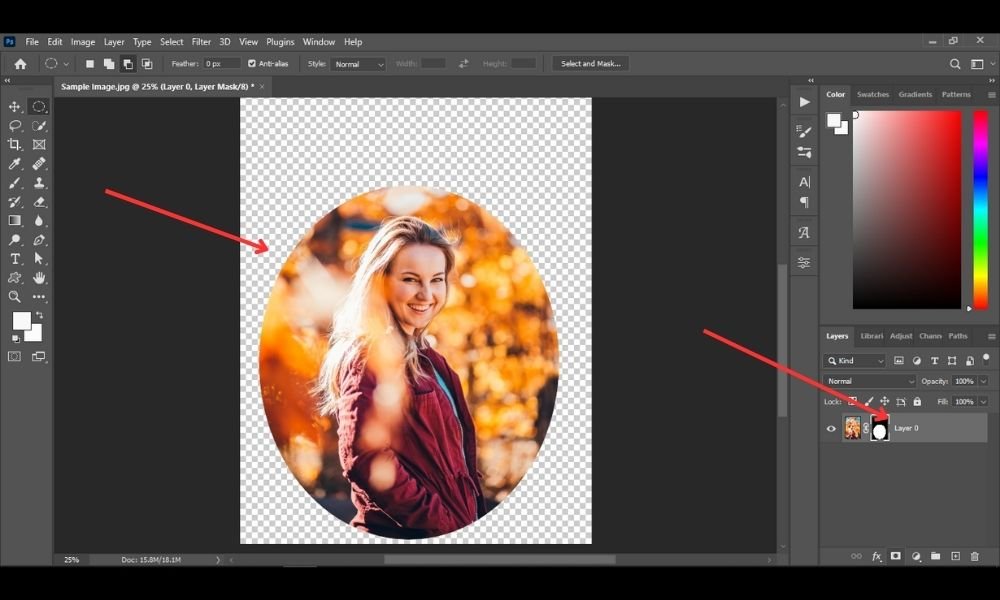Toggle the lock all button
The image size is (1000, 600).
[917, 402]
